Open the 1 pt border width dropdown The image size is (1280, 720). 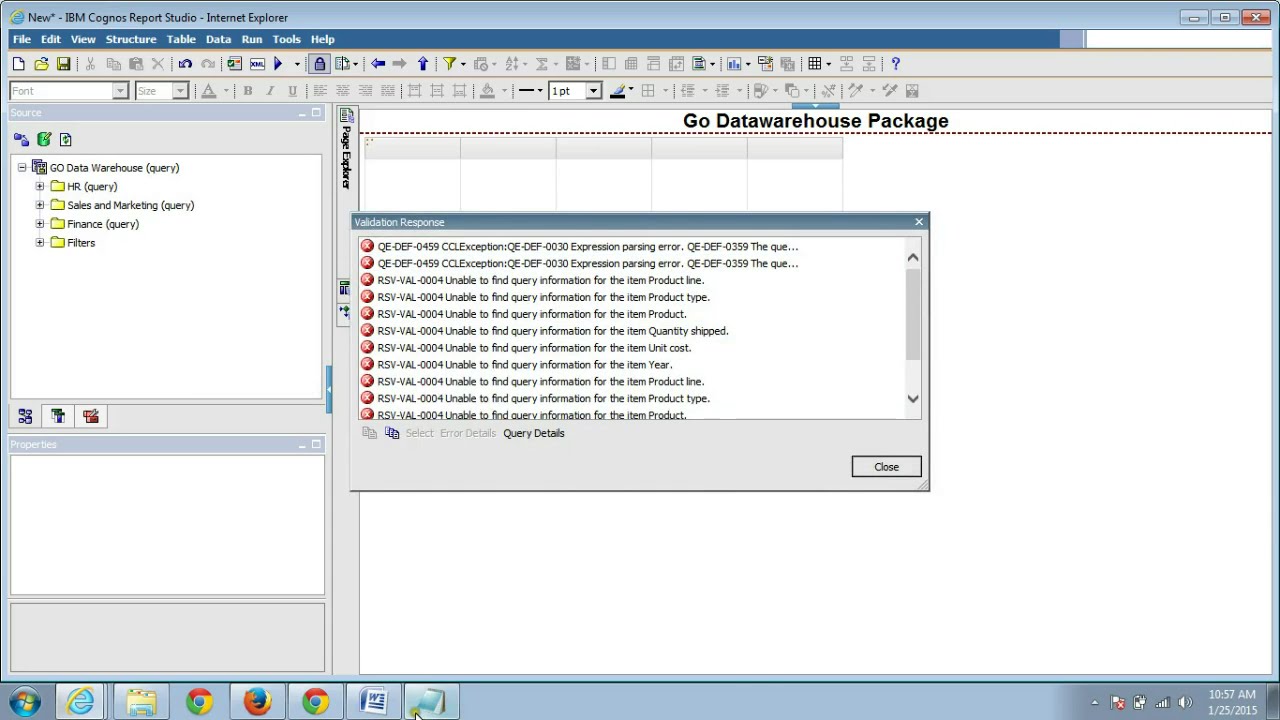[593, 91]
